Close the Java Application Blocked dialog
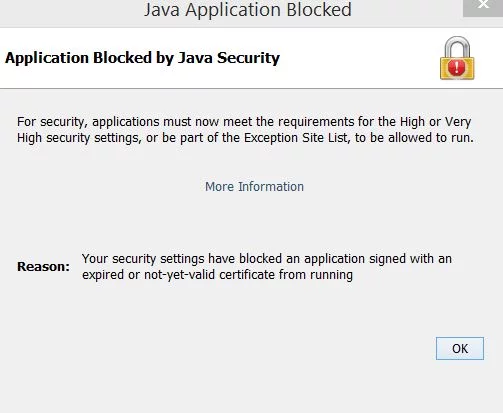This screenshot has width=503, height=413. click(x=483, y=6)
